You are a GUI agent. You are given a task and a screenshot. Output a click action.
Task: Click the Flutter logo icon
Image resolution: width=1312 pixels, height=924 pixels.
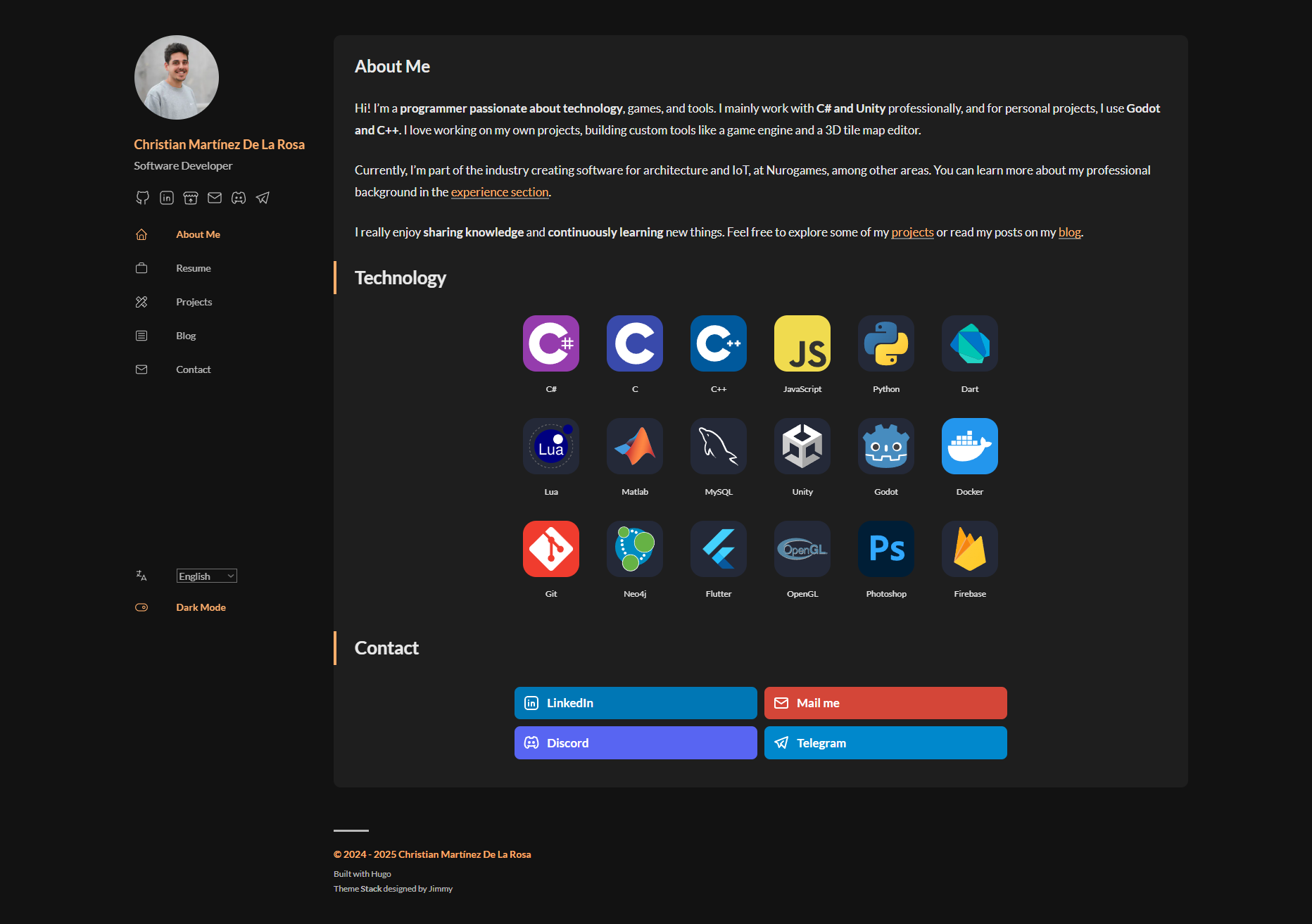719,549
